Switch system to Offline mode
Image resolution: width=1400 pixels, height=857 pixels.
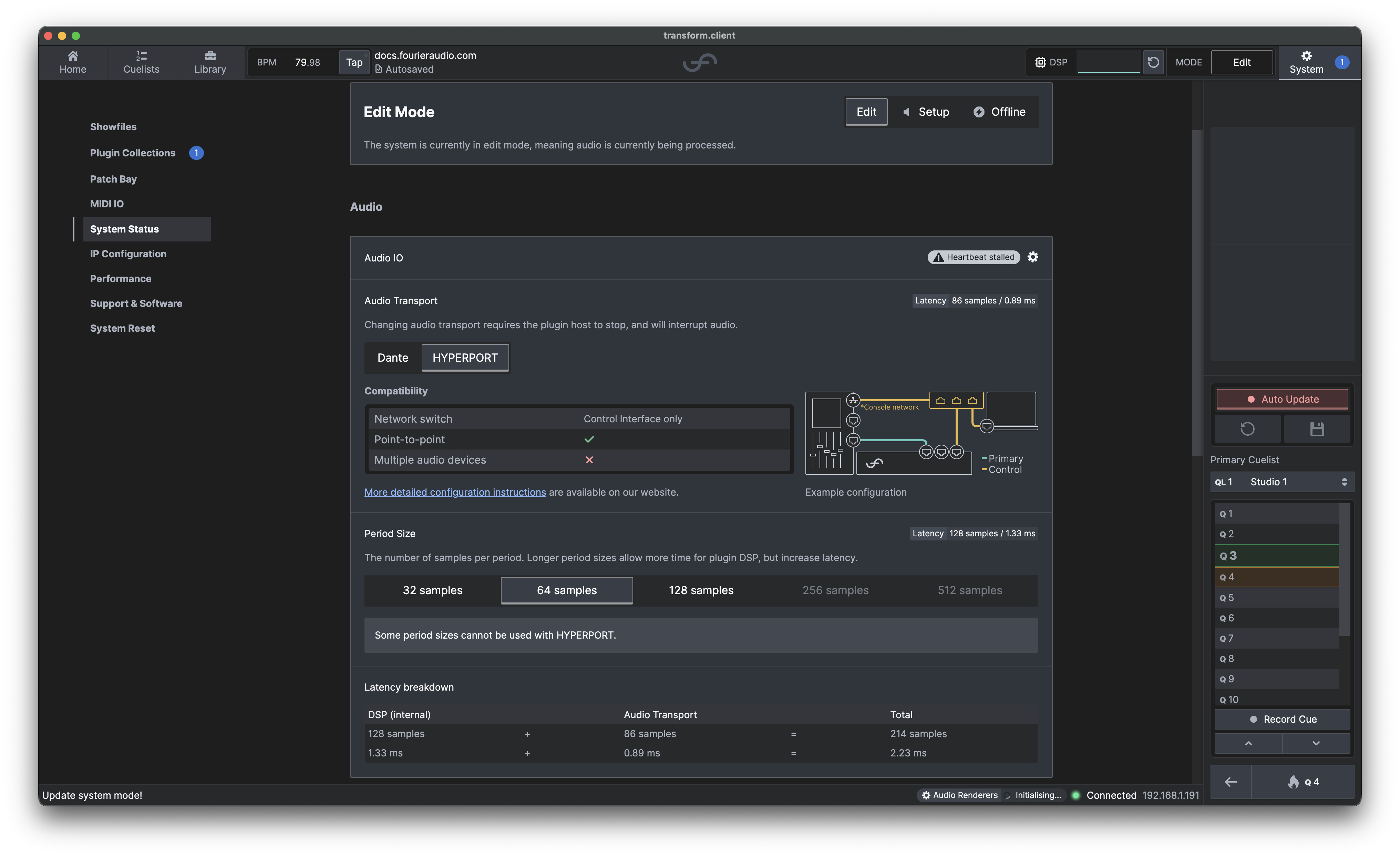point(999,111)
